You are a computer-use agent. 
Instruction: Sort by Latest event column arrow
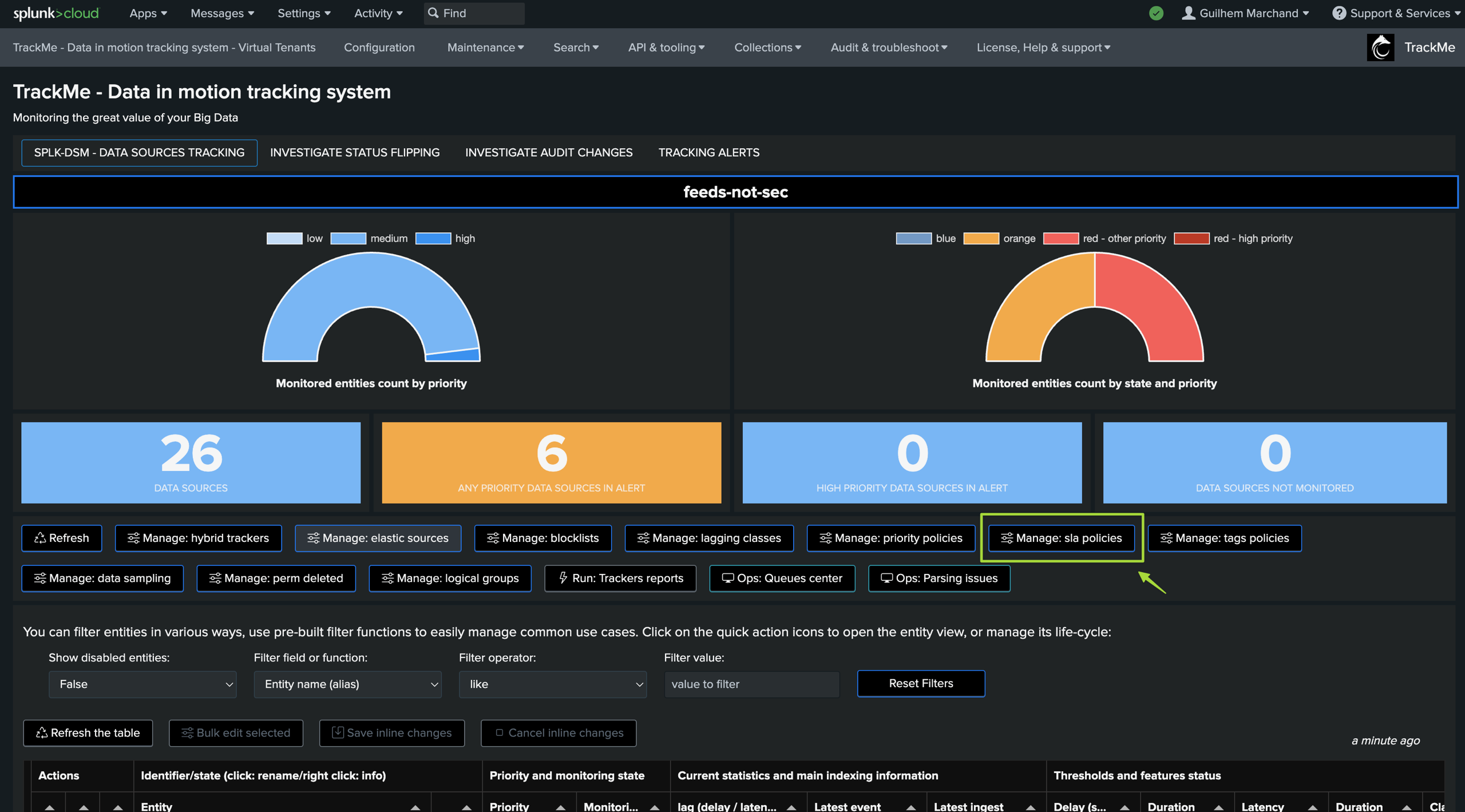click(911, 807)
